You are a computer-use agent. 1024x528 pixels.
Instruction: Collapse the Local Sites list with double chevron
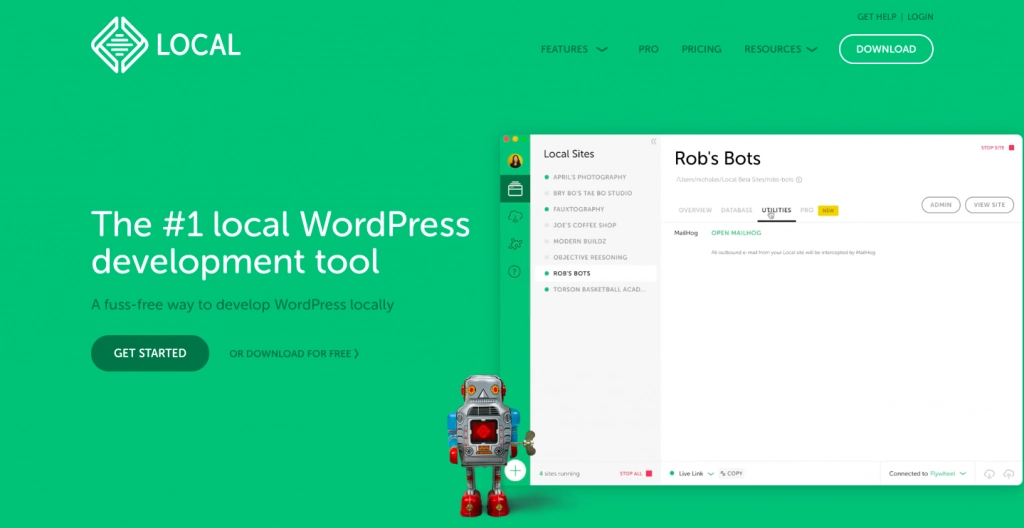click(653, 141)
